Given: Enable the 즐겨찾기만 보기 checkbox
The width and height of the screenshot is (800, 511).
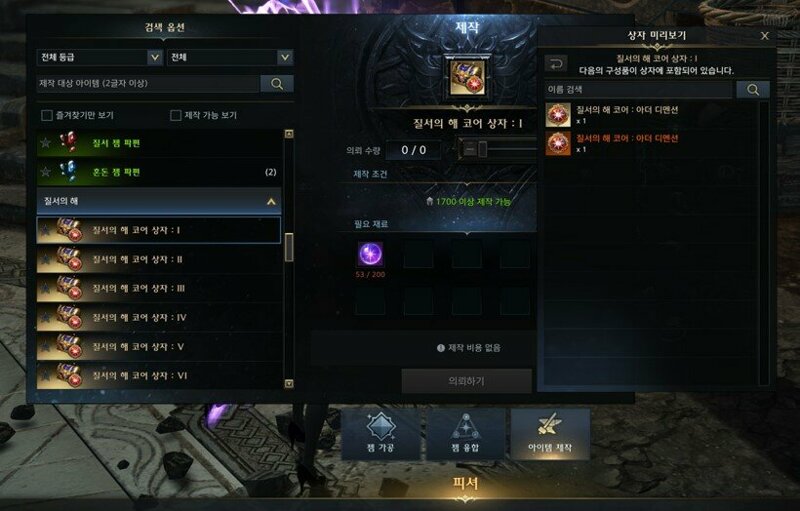Looking at the screenshot, I should (x=47, y=115).
